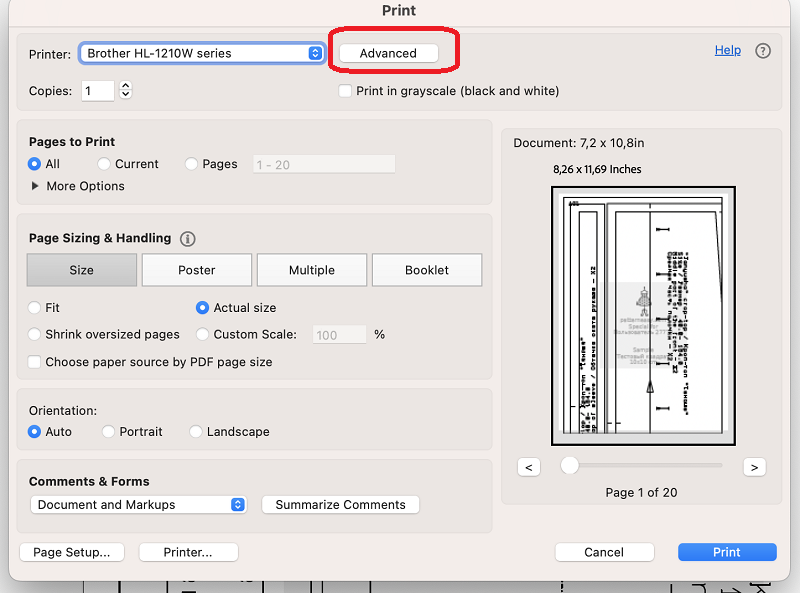800x593 pixels.
Task: Open the Printer selection dropdown
Action: pos(202,53)
